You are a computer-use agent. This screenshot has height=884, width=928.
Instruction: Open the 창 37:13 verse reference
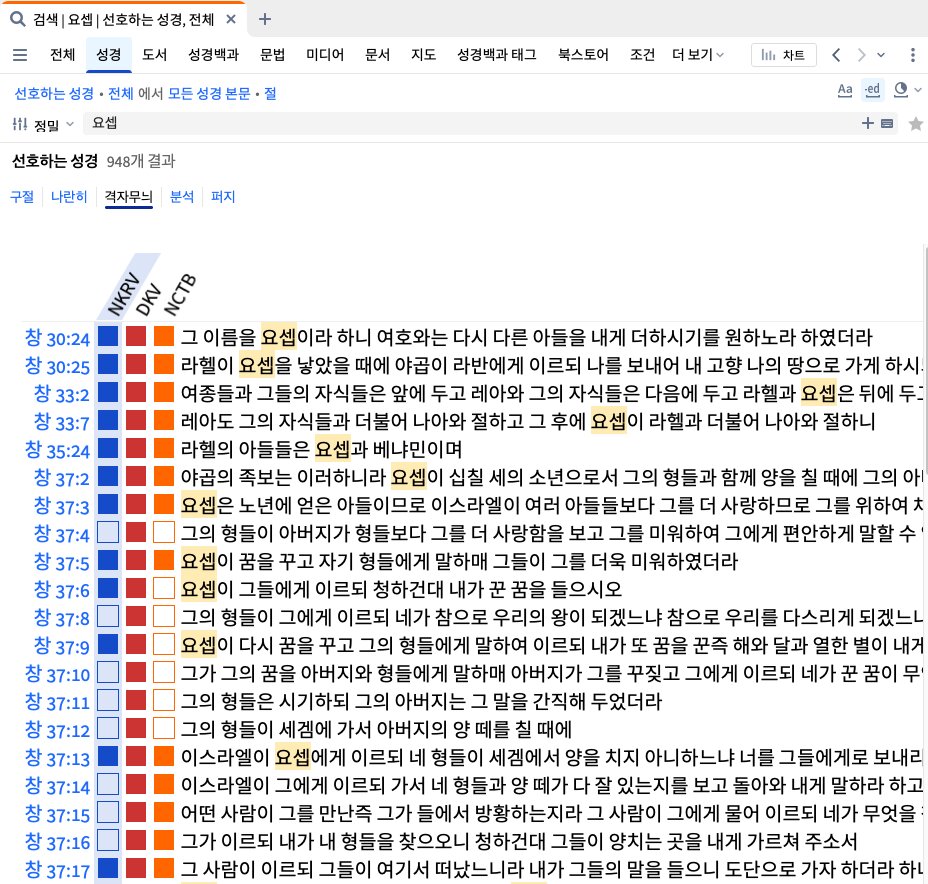(x=57, y=758)
